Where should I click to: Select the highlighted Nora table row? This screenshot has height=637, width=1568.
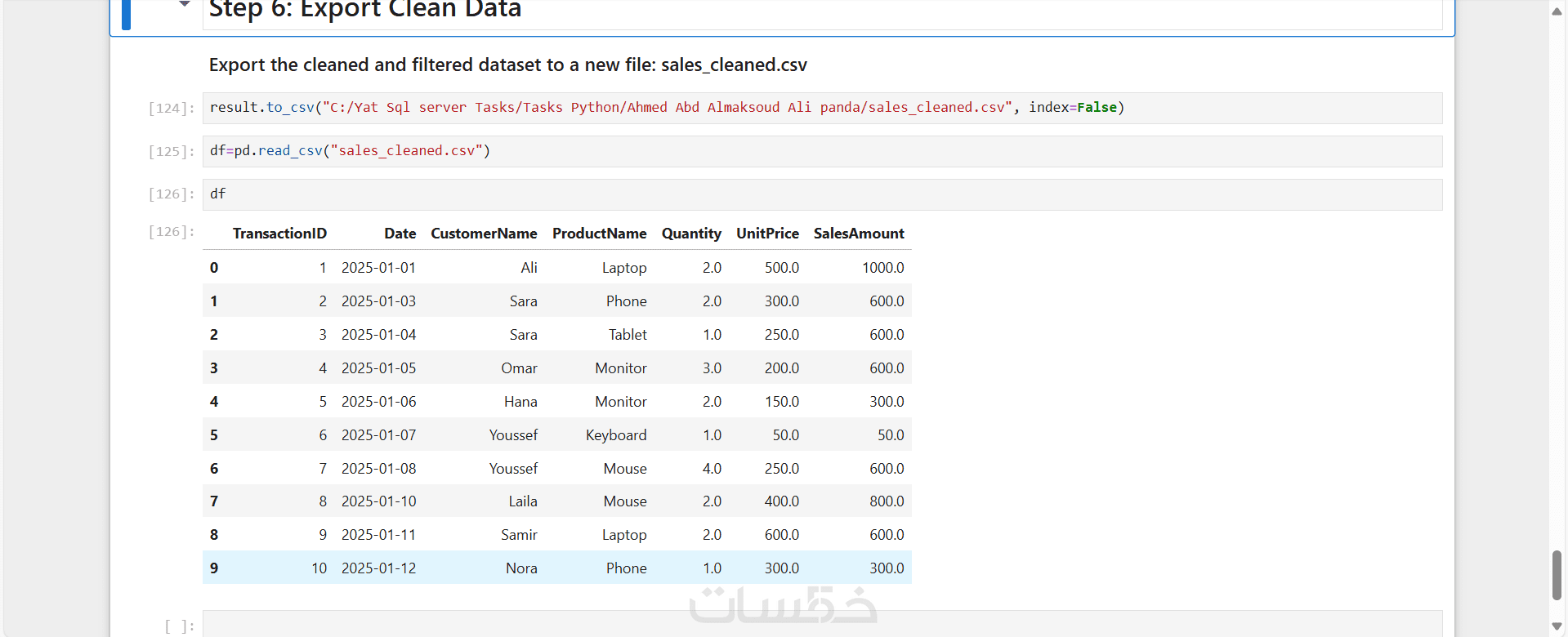(556, 568)
